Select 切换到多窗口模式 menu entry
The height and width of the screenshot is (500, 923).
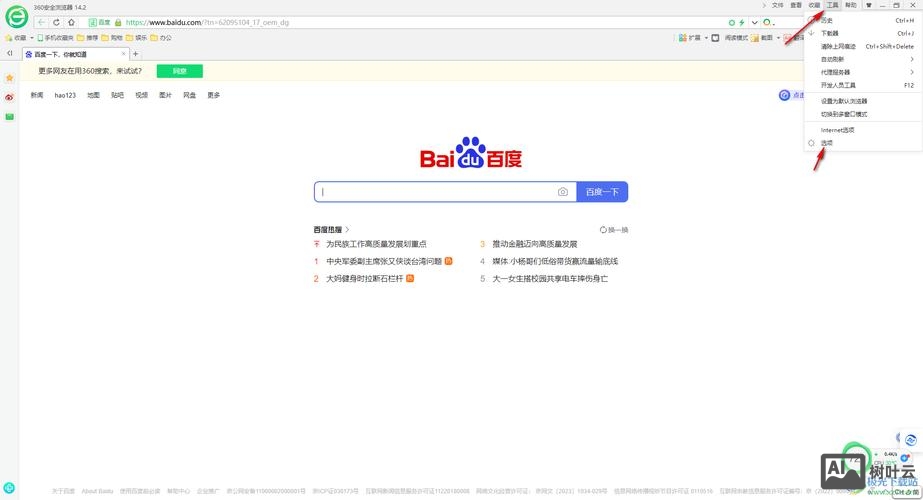[x=863, y=114]
